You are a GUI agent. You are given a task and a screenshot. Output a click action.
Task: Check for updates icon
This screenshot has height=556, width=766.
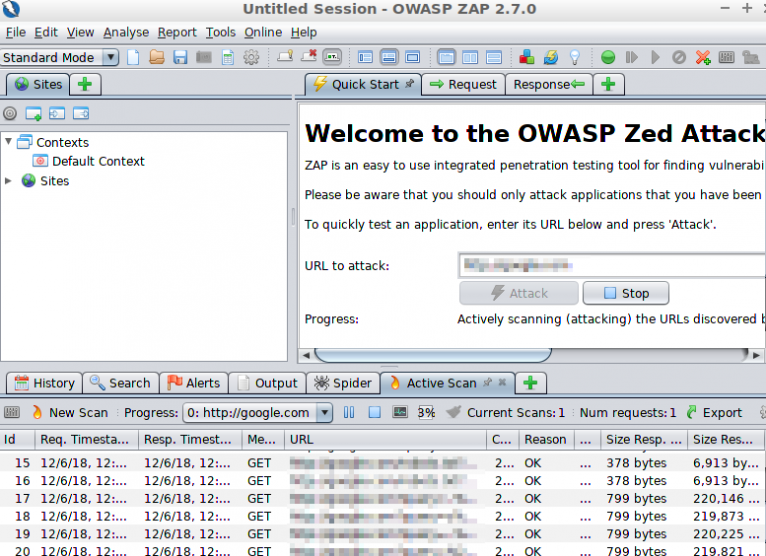(x=551, y=58)
